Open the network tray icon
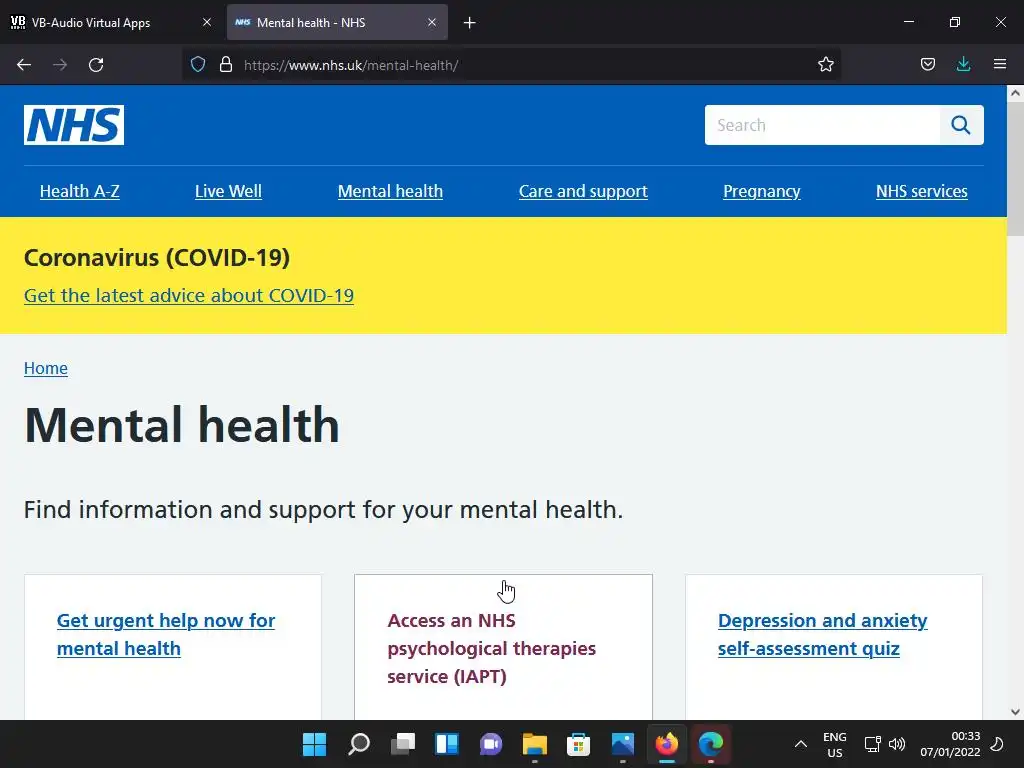Viewport: 1024px width, 768px height. 872,744
